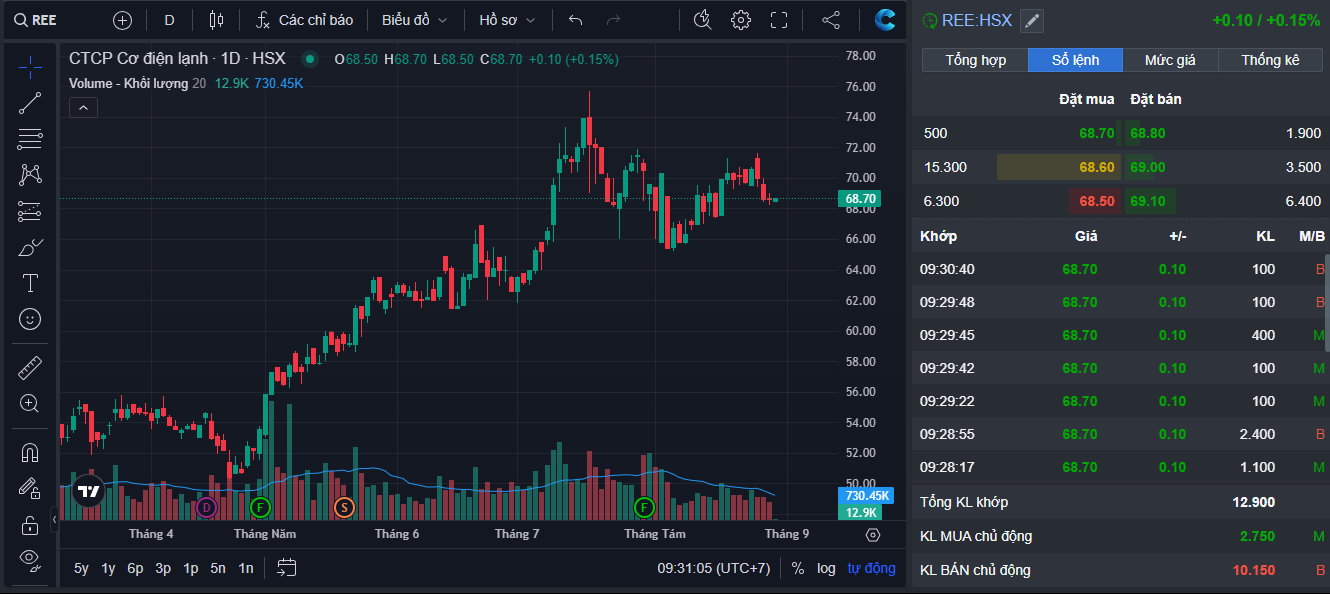This screenshot has width=1330, height=594.
Task: Select the trend line drawing tool
Action: pos(30,102)
